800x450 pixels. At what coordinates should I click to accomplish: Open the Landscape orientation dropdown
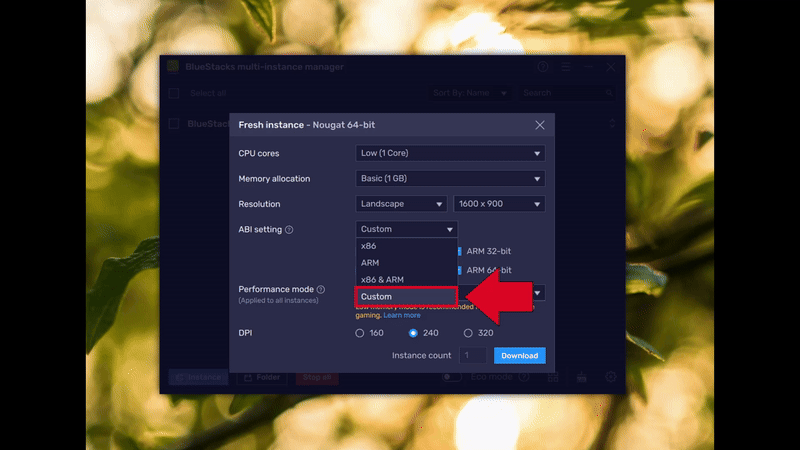(x=401, y=204)
